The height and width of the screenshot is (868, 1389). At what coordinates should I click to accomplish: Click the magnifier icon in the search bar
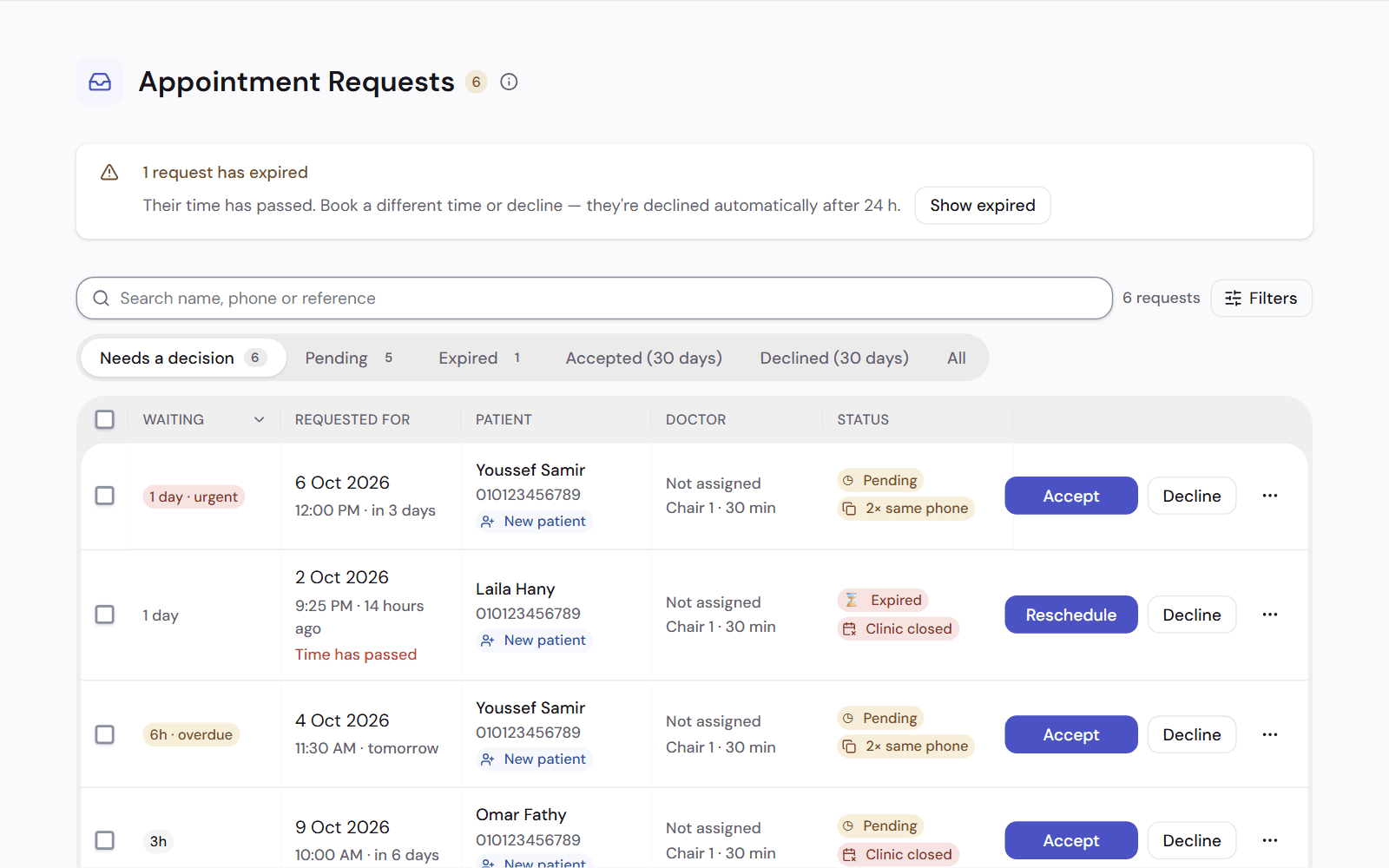102,298
